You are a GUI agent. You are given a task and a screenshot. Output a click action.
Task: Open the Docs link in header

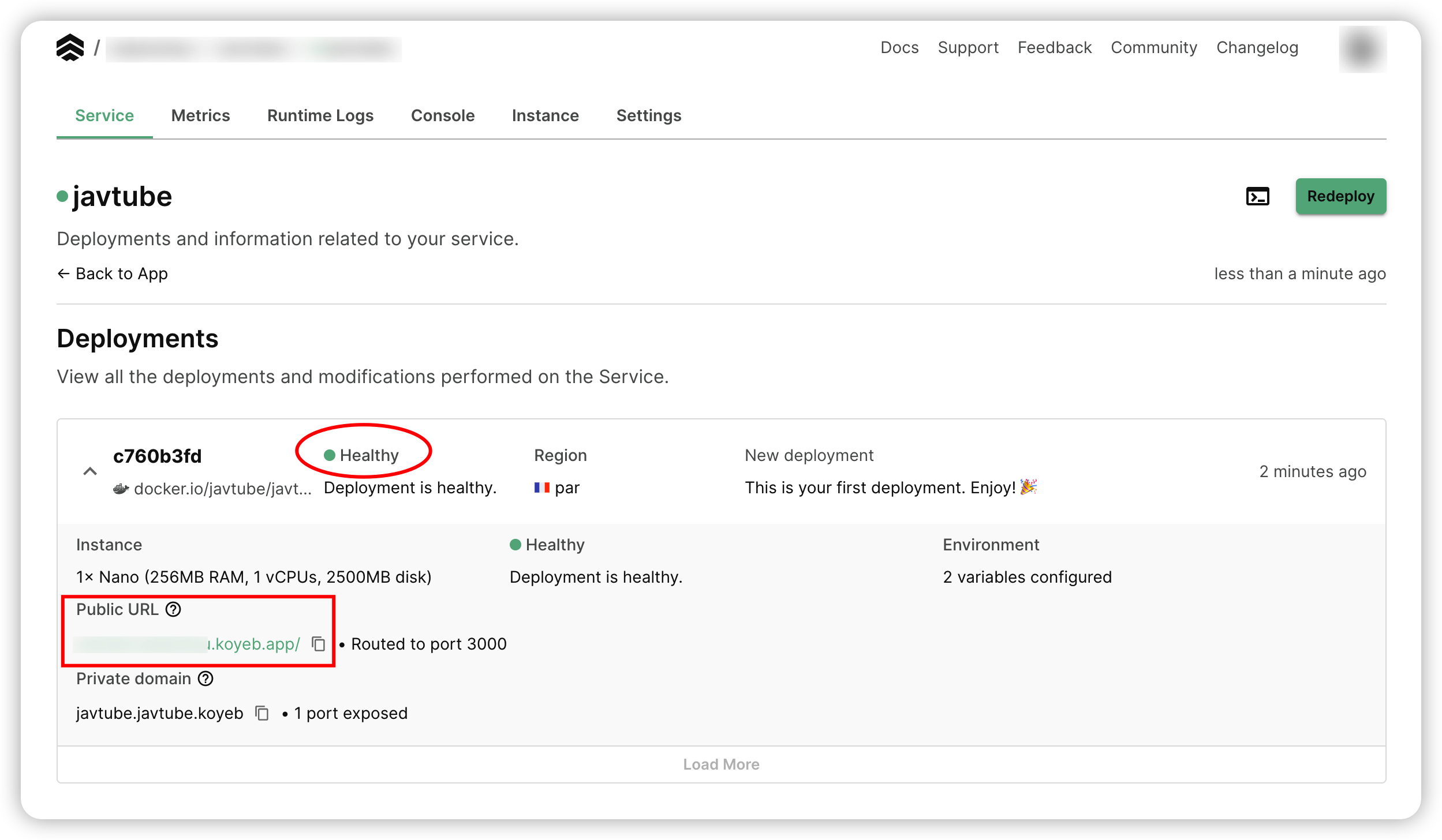[x=899, y=48]
